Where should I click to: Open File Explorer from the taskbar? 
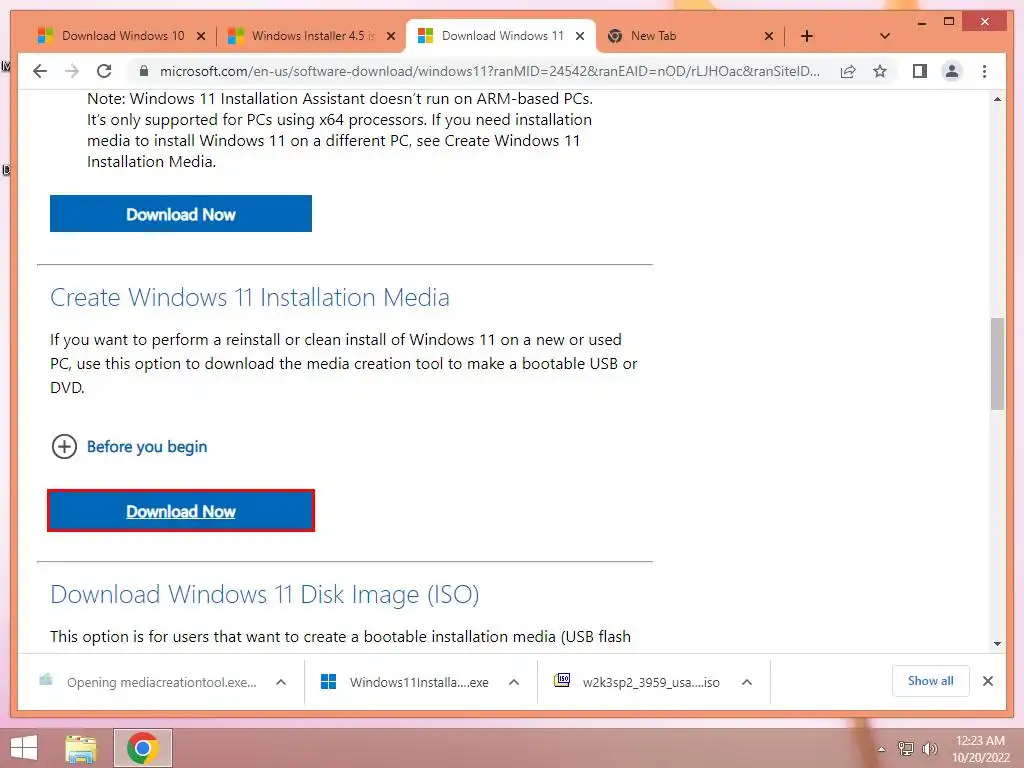(81, 748)
